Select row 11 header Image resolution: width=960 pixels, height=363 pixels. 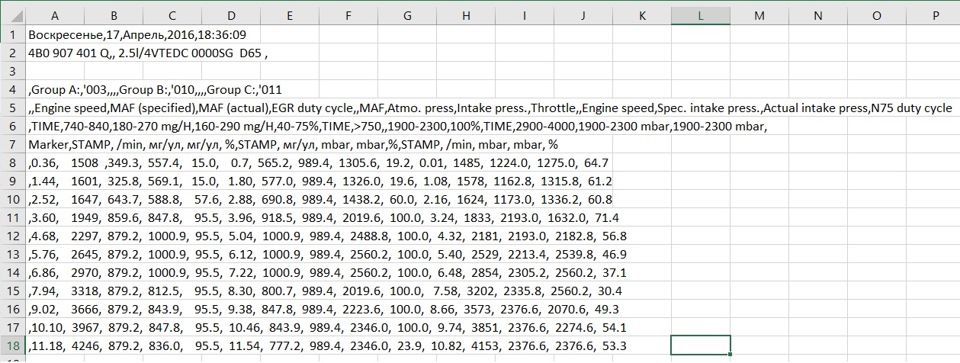click(12, 218)
